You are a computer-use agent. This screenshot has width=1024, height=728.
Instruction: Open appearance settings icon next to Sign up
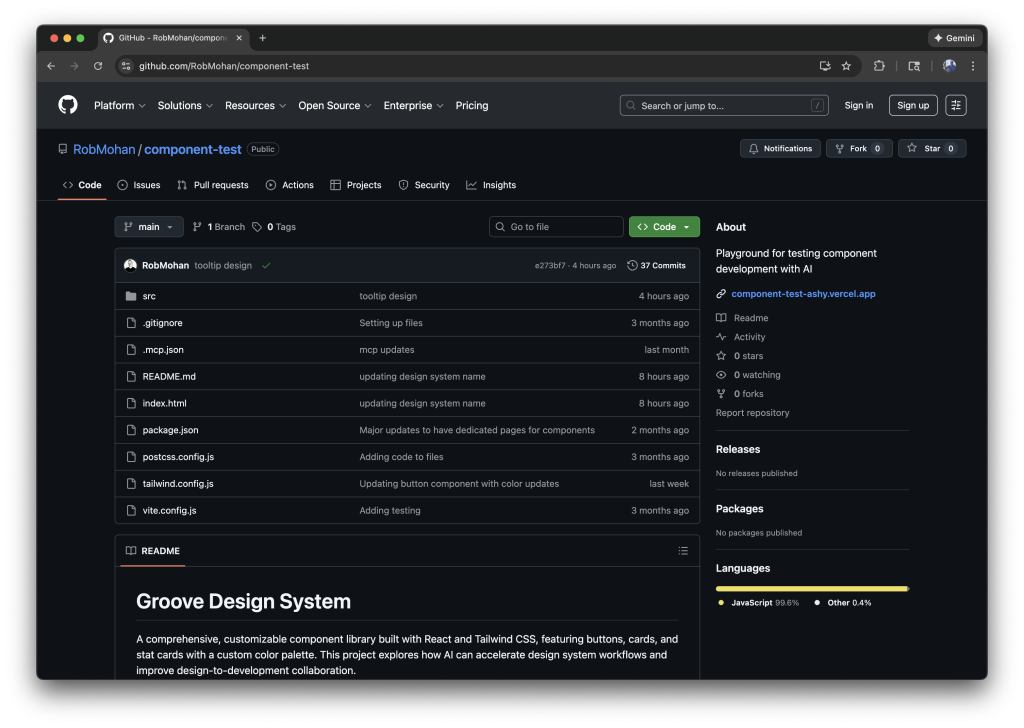point(956,105)
